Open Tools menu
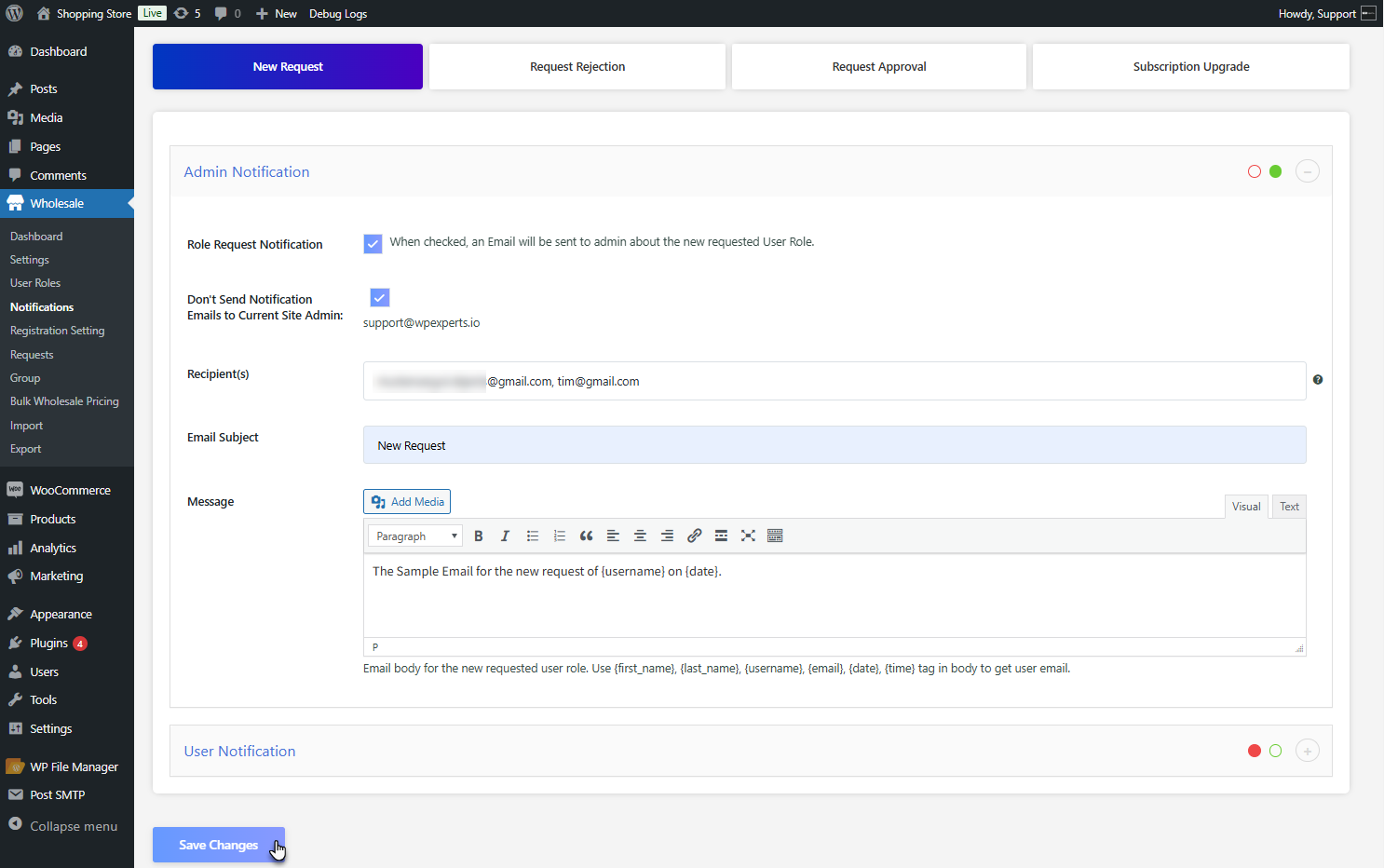The image size is (1384, 868). [x=67, y=699]
